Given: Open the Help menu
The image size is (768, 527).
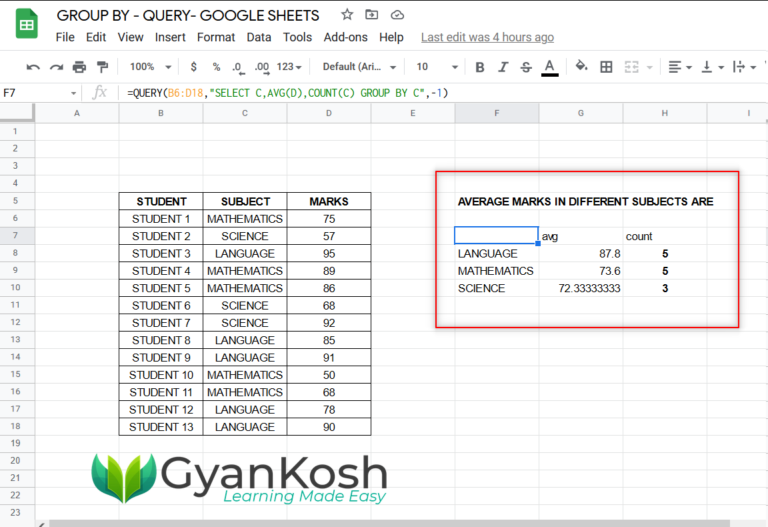Looking at the screenshot, I should click(x=391, y=37).
